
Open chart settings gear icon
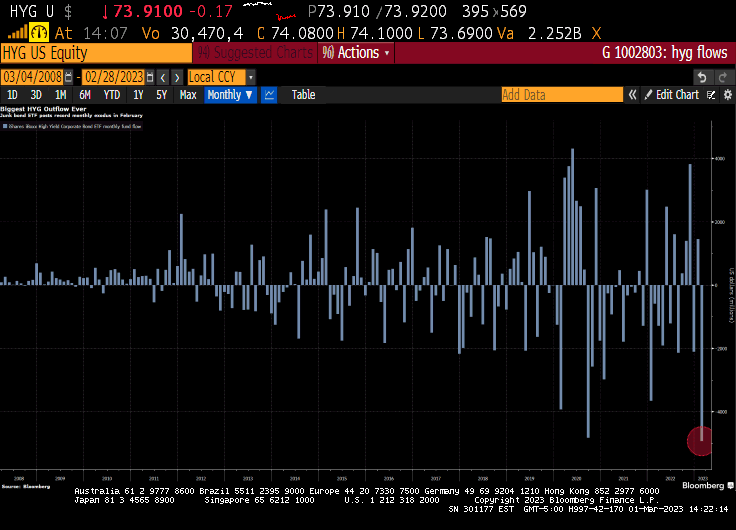coord(726,95)
